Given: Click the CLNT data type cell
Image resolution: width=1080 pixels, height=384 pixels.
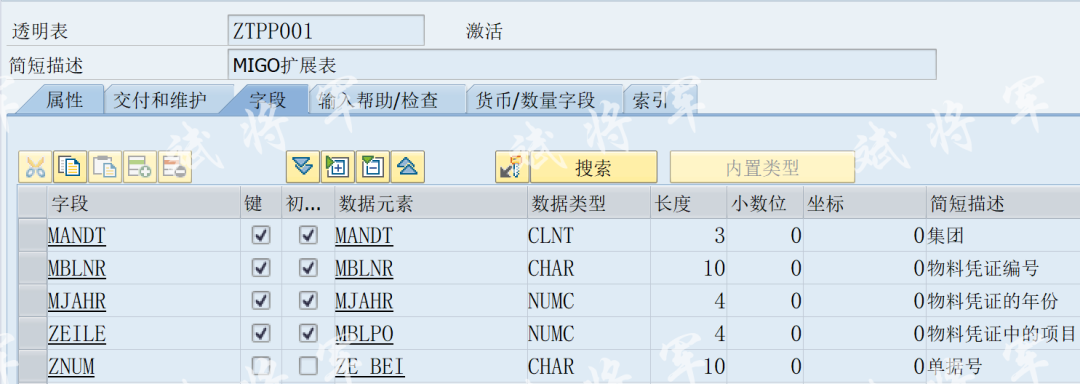Looking at the screenshot, I should (x=589, y=236).
